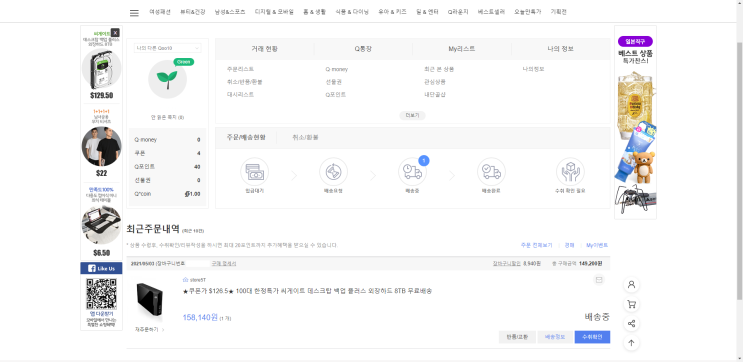Click the 경매 link

pos(570,245)
